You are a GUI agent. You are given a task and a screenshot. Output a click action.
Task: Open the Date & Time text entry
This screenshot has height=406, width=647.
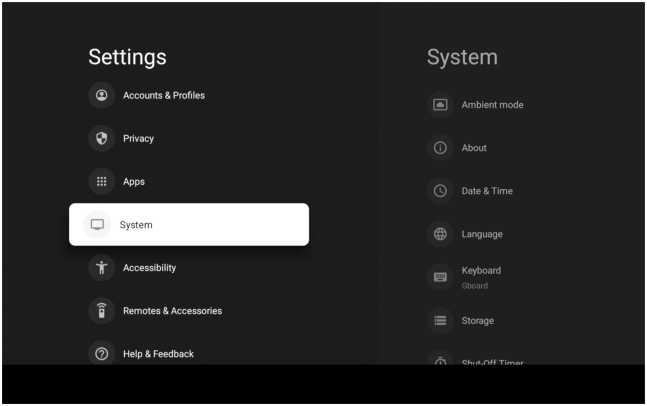point(487,191)
